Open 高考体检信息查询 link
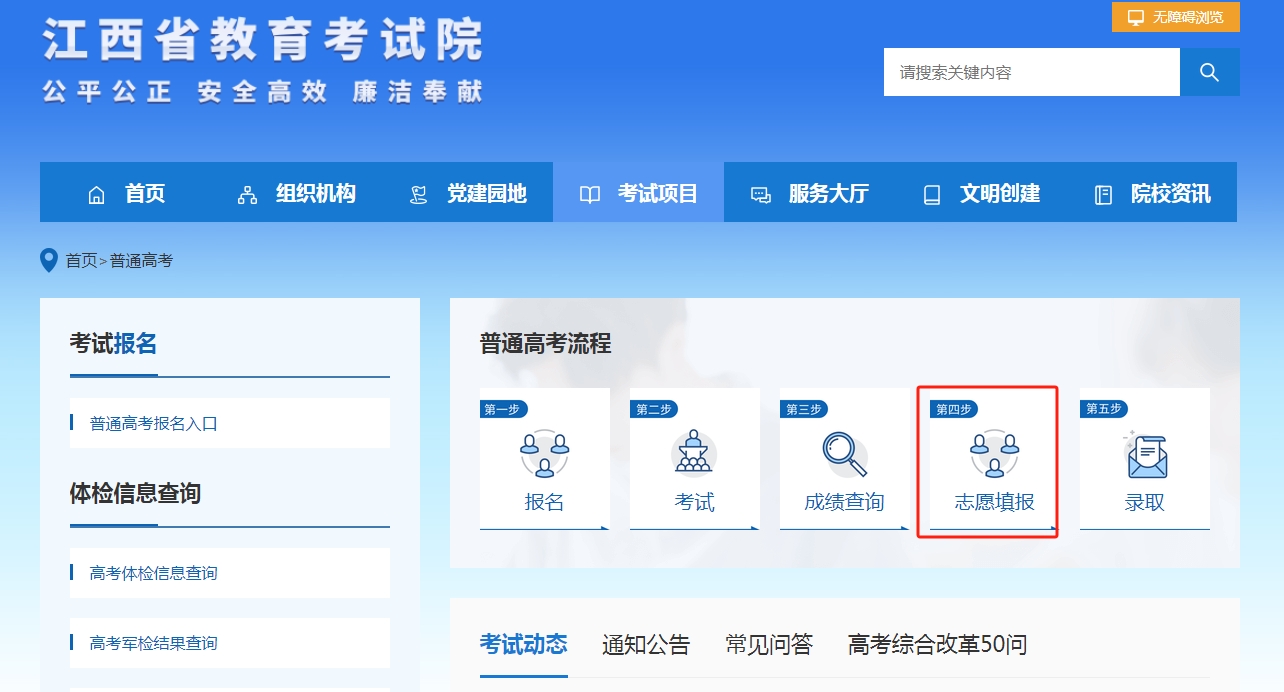 [154, 573]
